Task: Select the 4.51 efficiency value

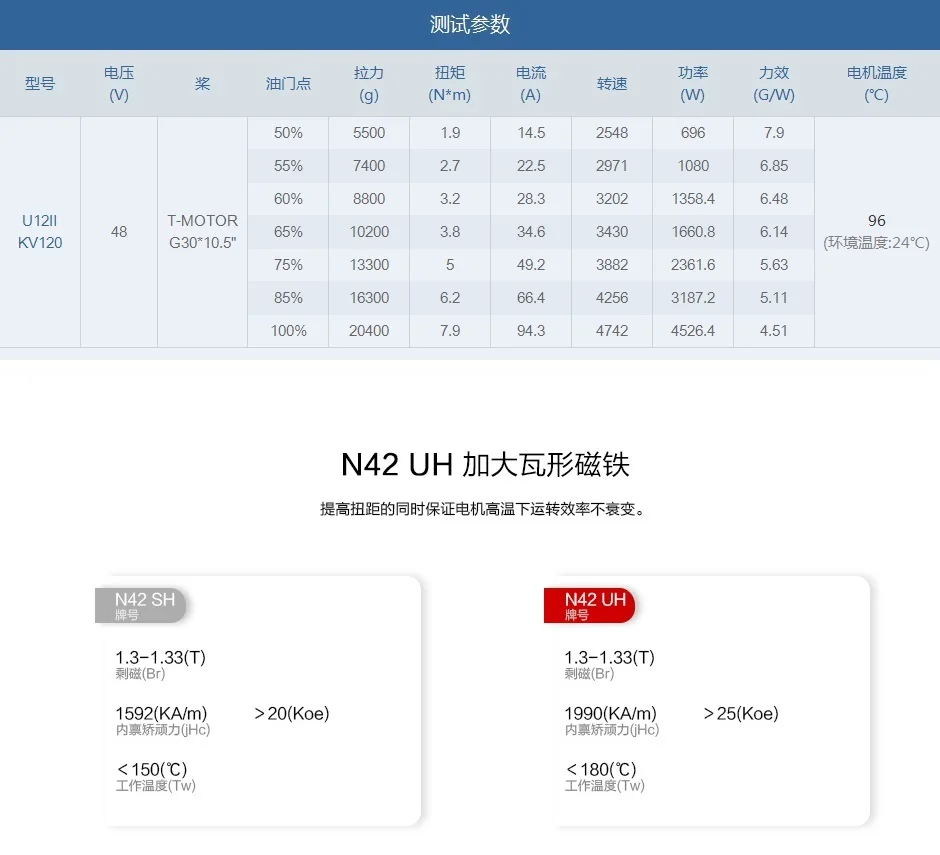Action: click(774, 330)
